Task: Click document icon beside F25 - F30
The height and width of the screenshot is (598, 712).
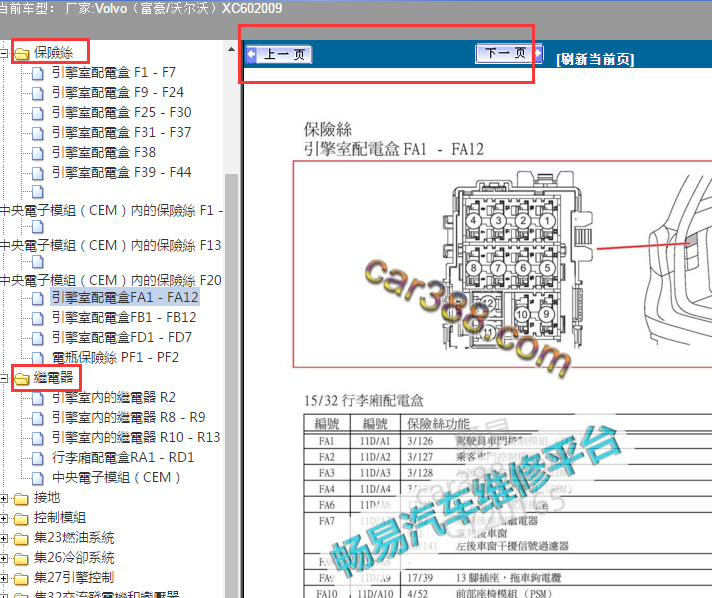Action: tap(38, 113)
